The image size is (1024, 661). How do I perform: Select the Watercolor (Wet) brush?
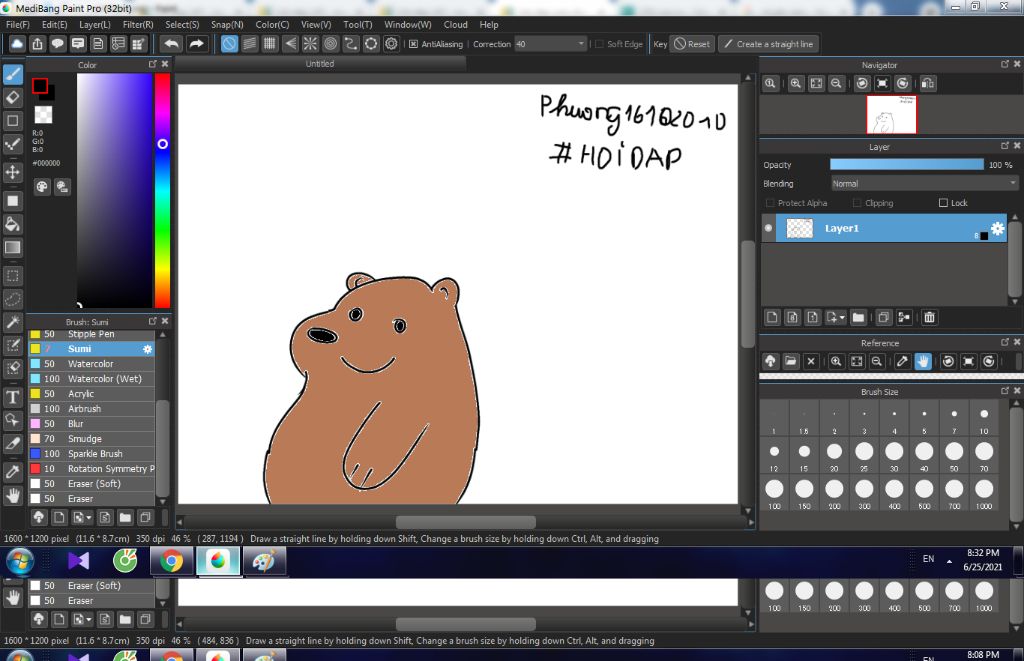(92, 379)
